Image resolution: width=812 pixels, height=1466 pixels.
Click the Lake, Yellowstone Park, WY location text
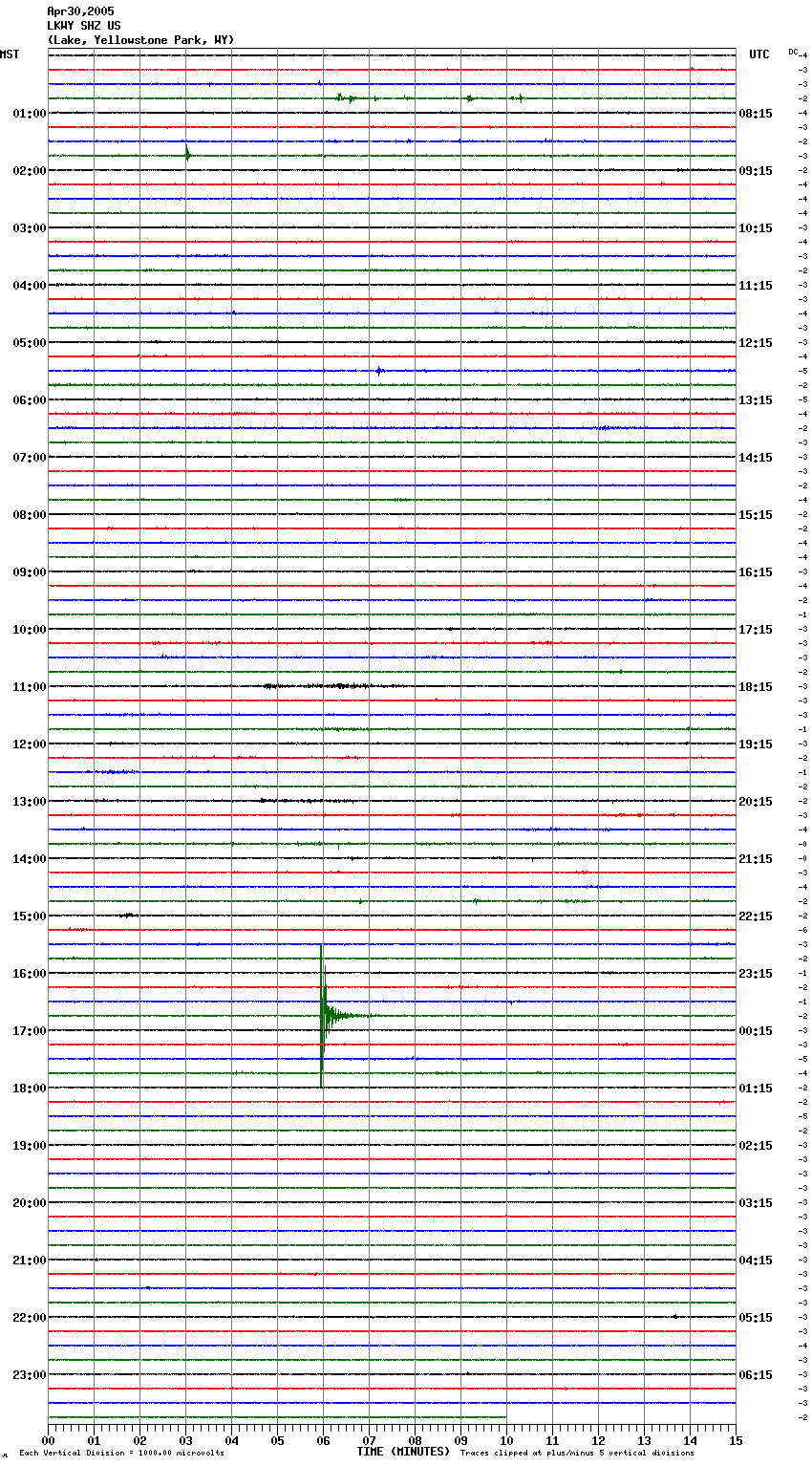point(140,40)
